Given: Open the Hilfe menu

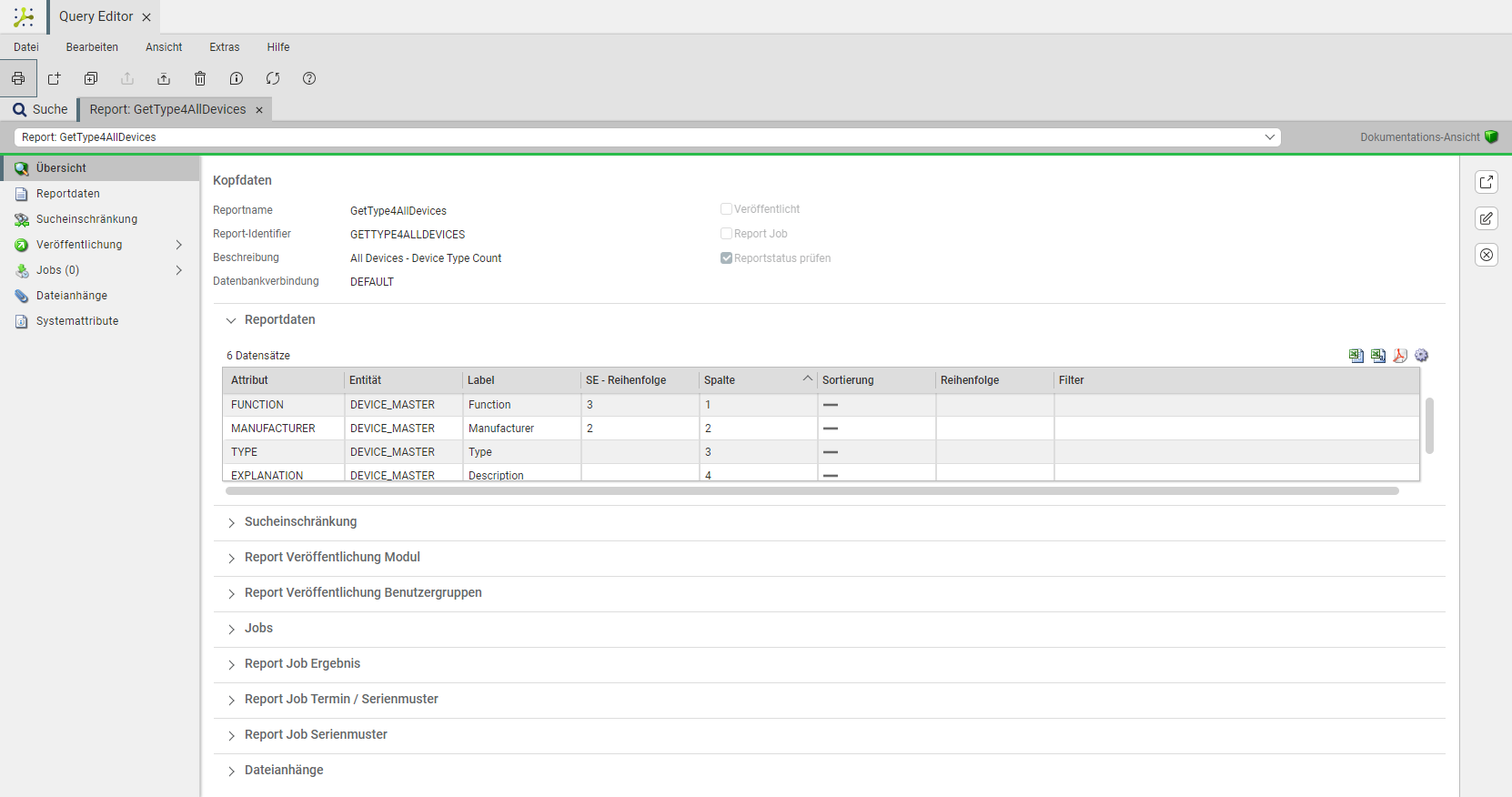Looking at the screenshot, I should click(x=278, y=47).
